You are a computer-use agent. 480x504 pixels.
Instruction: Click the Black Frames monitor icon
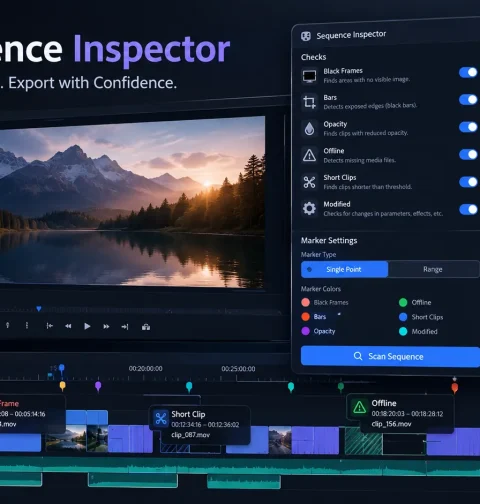[x=309, y=76]
